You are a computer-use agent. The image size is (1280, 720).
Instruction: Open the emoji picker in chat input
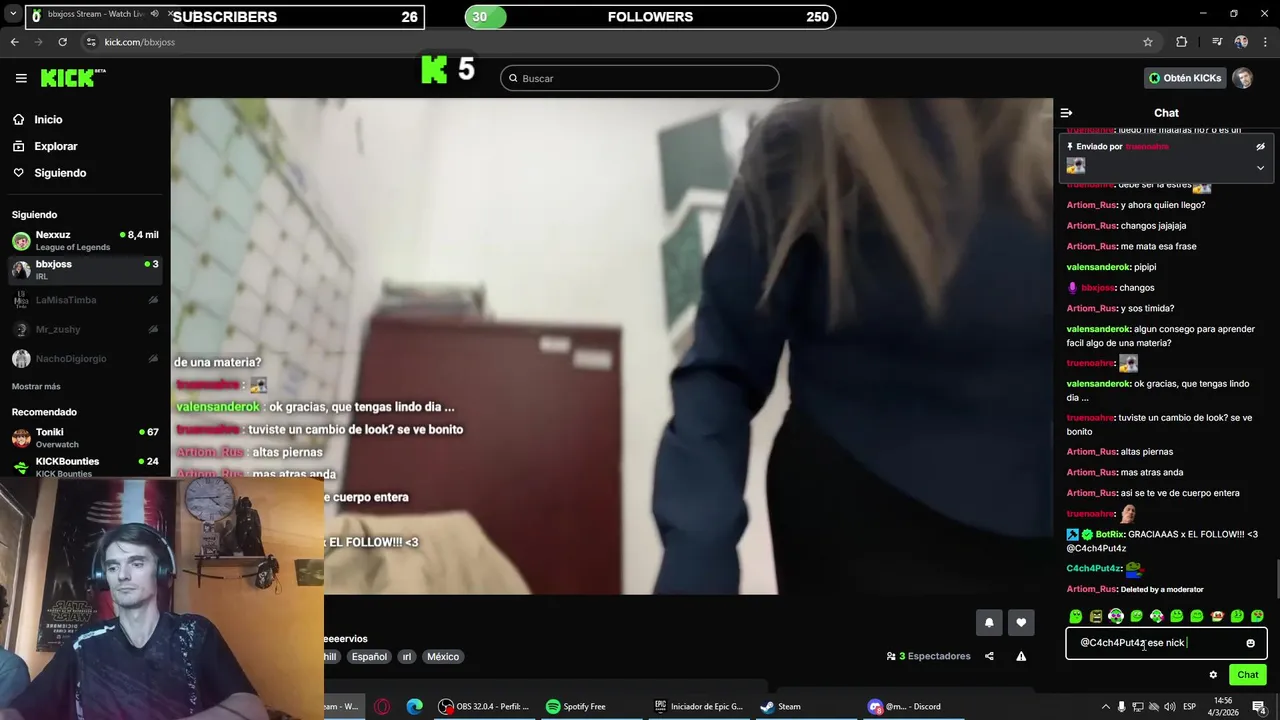coord(1250,643)
